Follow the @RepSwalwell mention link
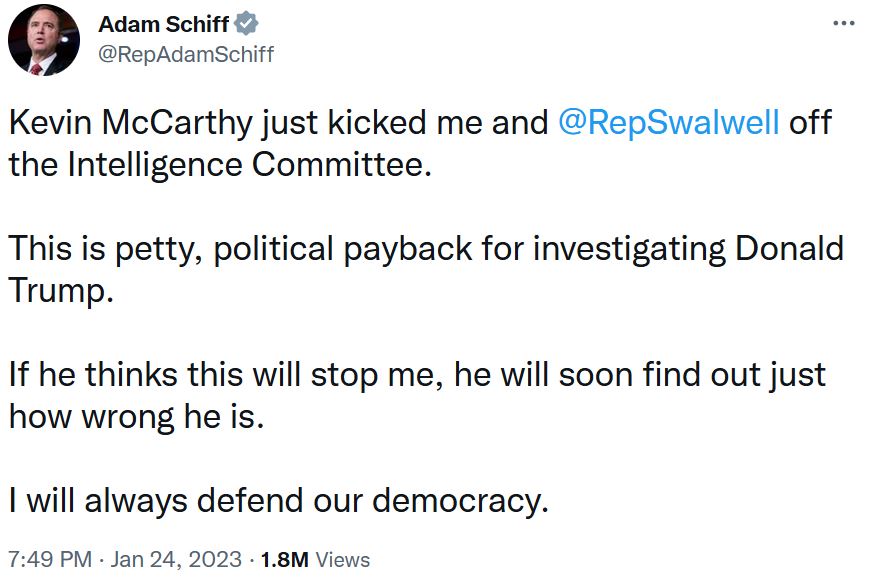 click(668, 122)
